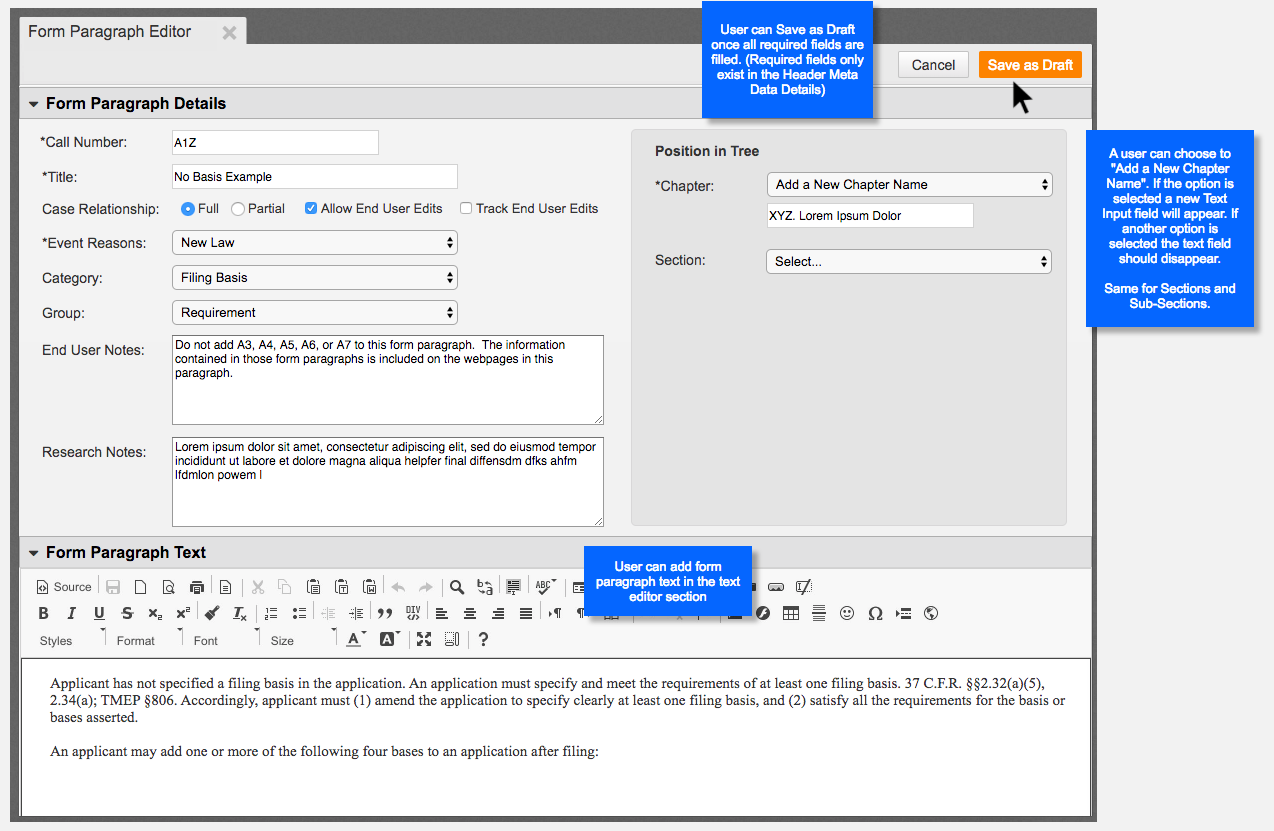
Task: Check Track End User Edits checkbox
Action: (x=466, y=209)
